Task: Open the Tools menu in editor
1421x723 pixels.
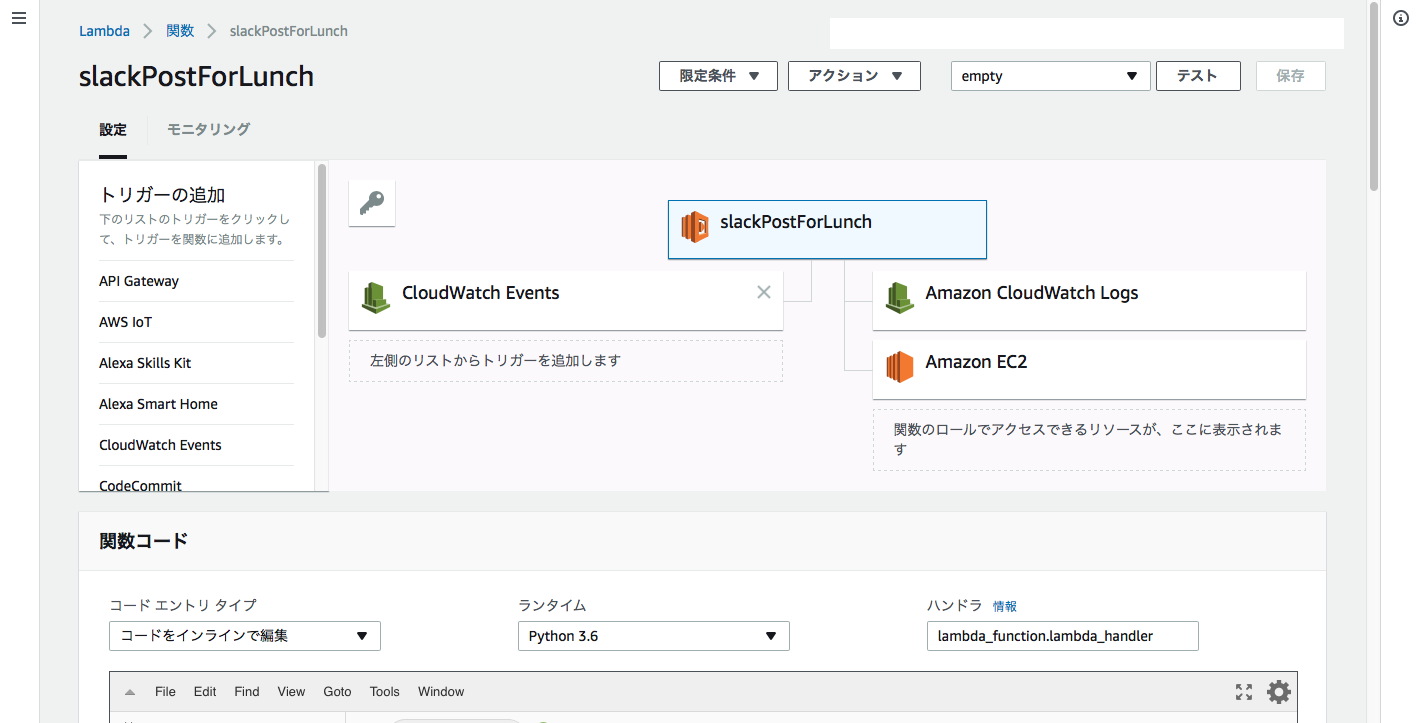Action: tap(384, 692)
